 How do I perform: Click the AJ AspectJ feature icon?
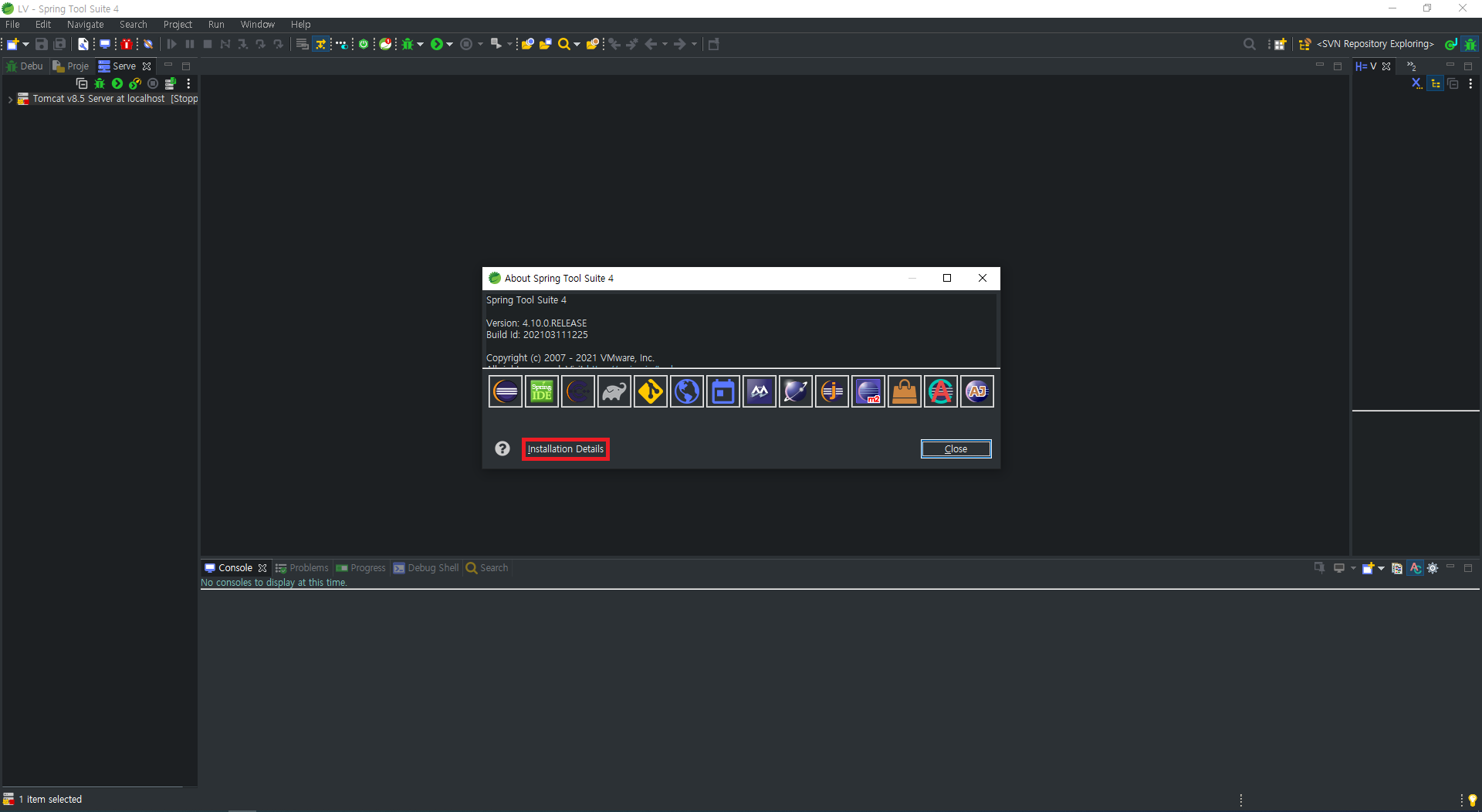(977, 391)
